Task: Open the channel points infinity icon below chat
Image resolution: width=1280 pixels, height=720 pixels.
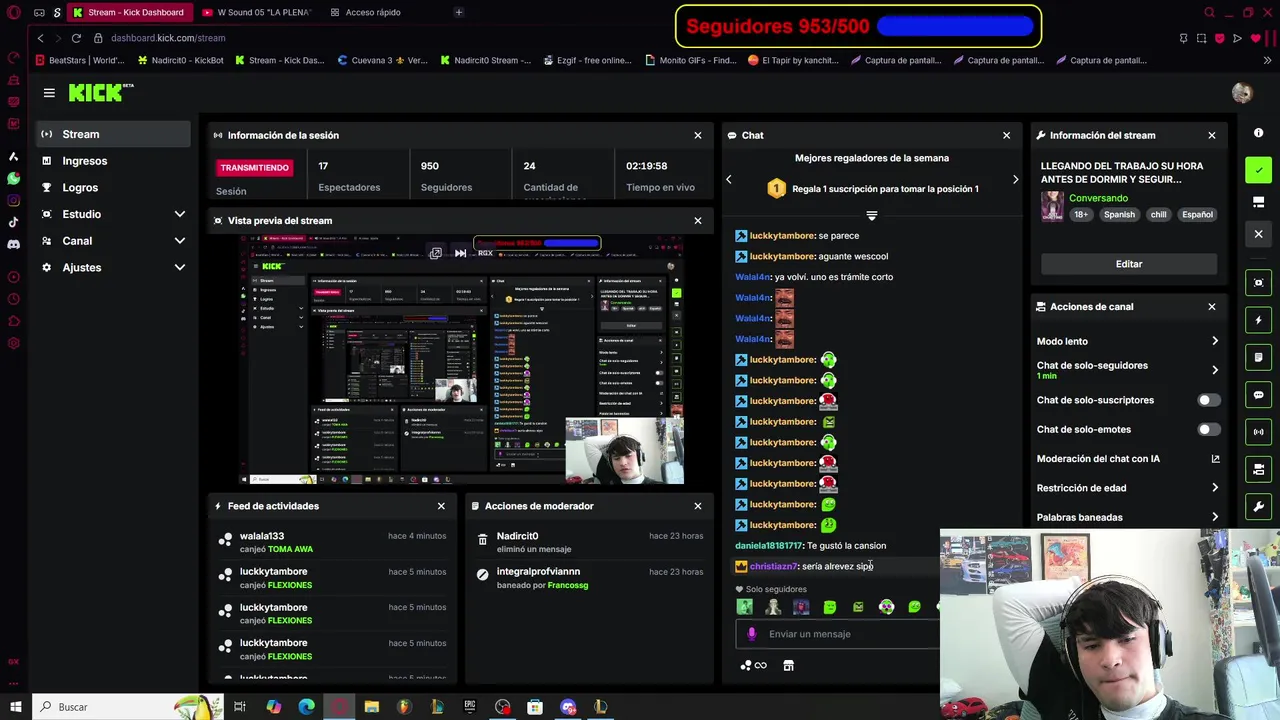Action: (x=753, y=665)
